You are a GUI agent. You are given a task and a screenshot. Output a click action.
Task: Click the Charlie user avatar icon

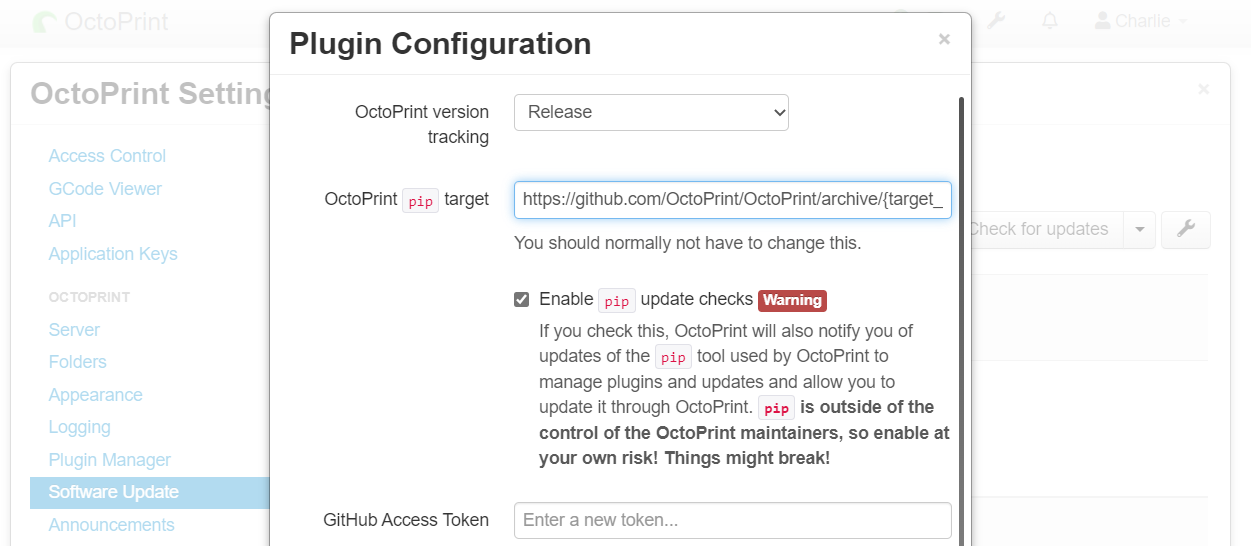point(1102,20)
